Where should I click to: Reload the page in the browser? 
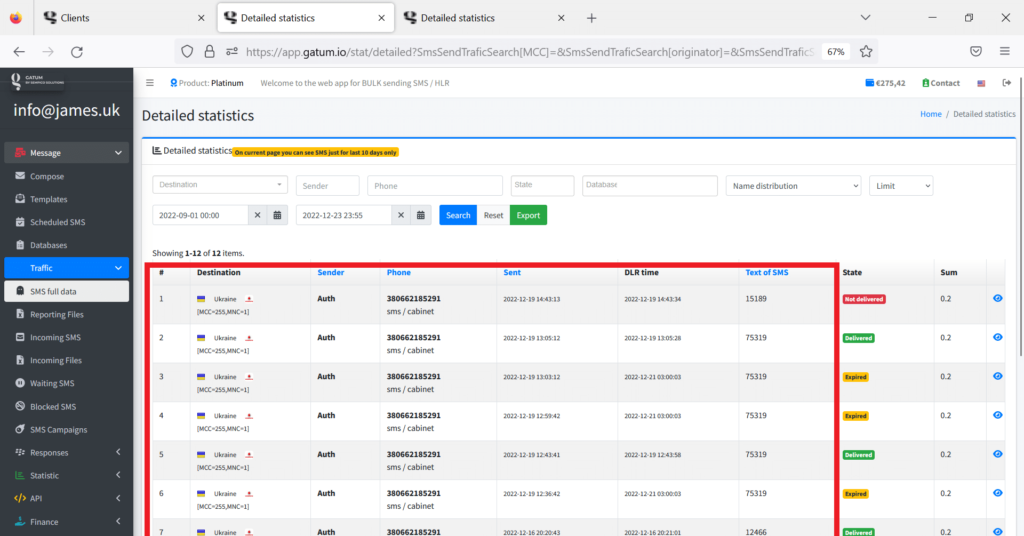coord(77,52)
